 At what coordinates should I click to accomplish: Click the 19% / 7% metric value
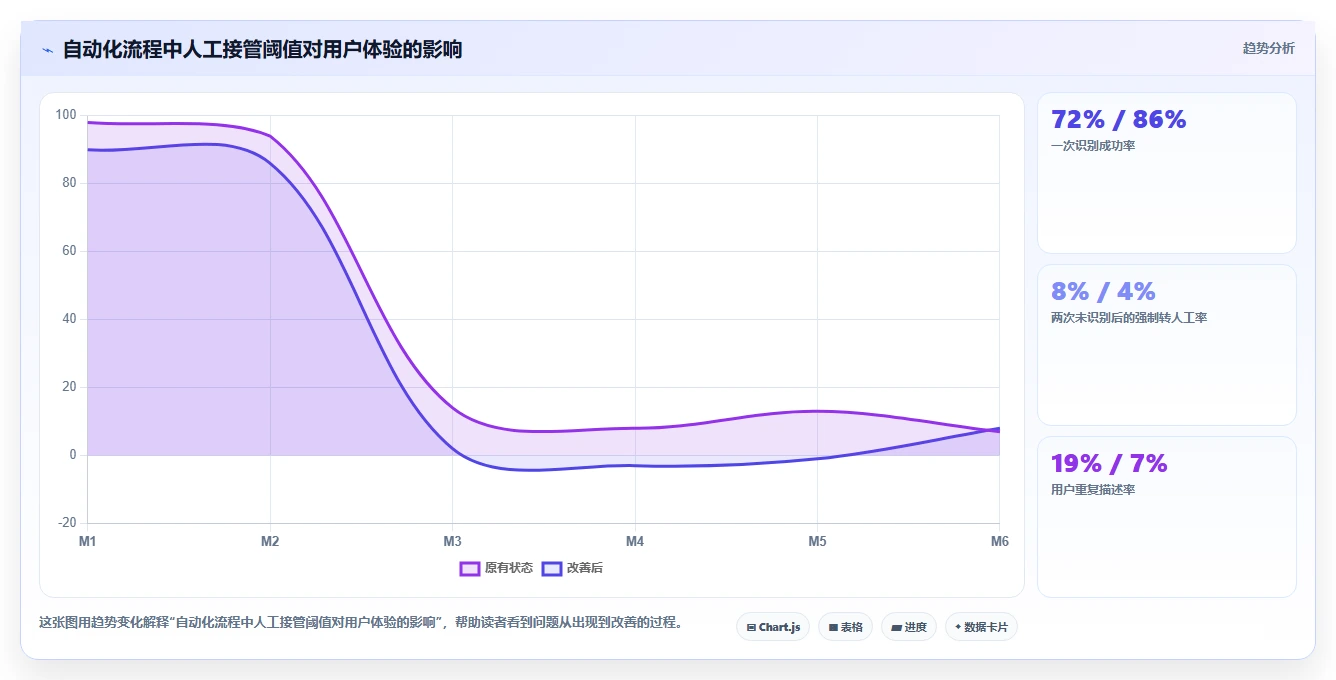(x=1109, y=464)
